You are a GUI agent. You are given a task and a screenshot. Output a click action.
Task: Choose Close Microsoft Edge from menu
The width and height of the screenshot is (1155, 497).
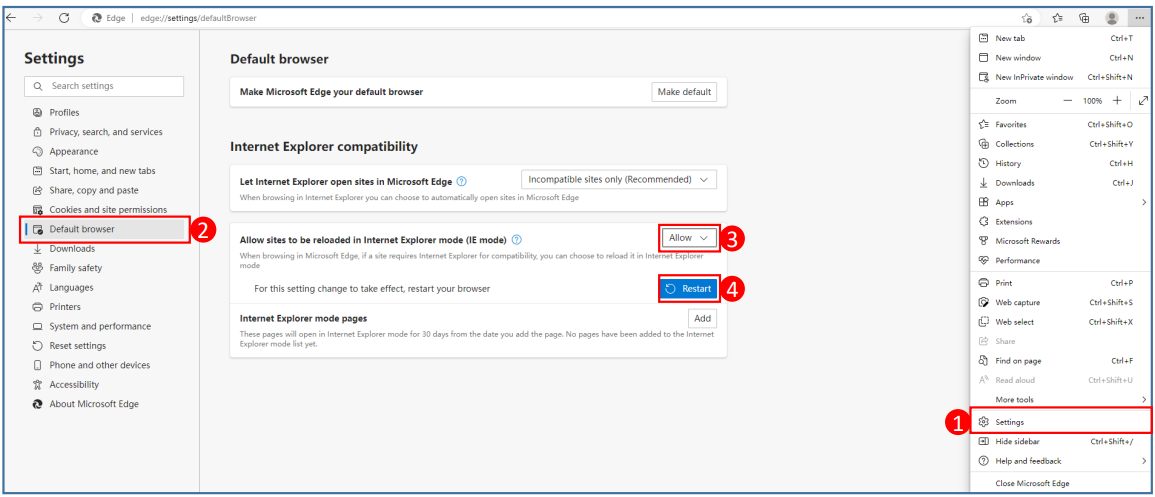1059,484
